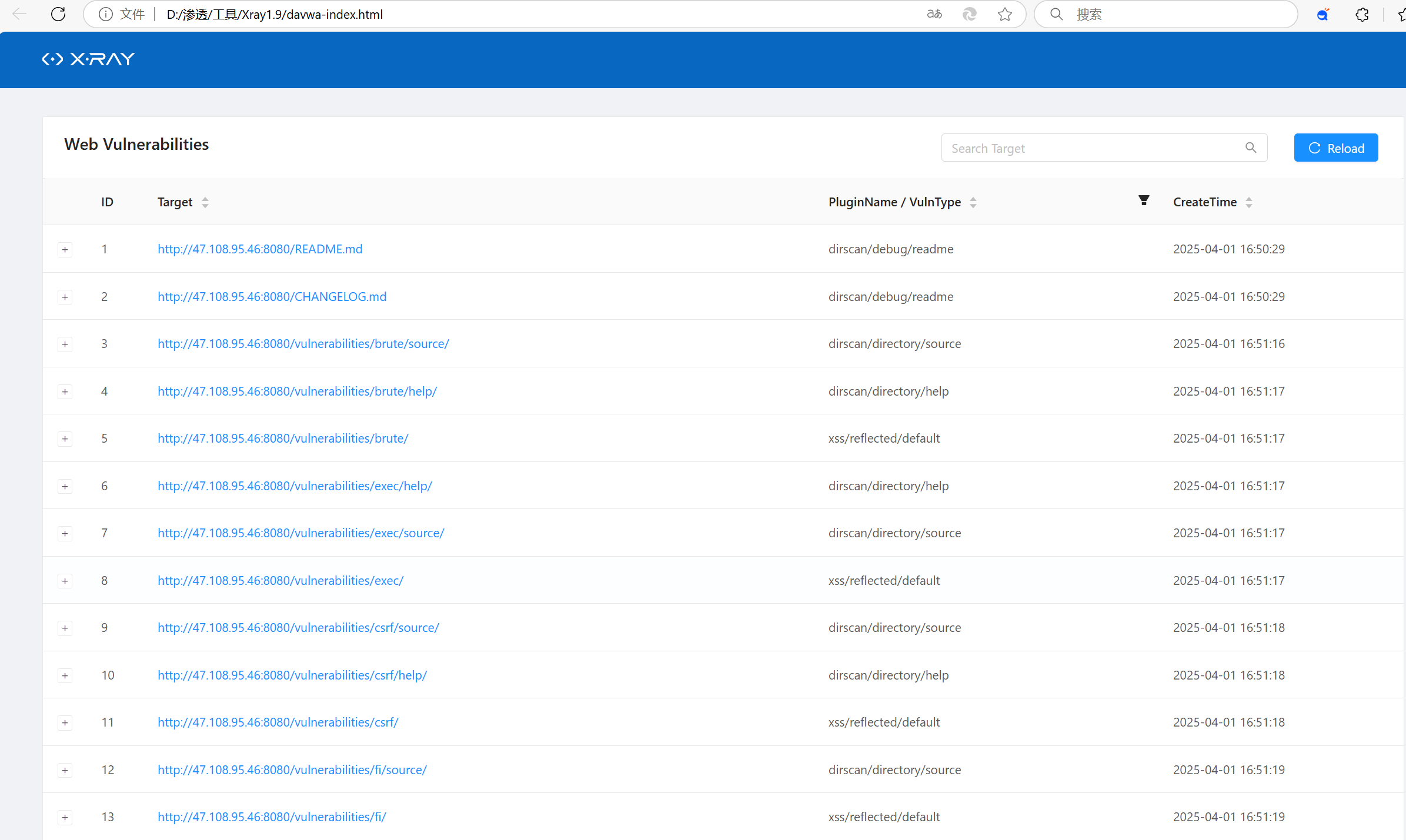Expand row 13 fi vulnerability details
This screenshot has height=840, width=1406.
[65, 817]
